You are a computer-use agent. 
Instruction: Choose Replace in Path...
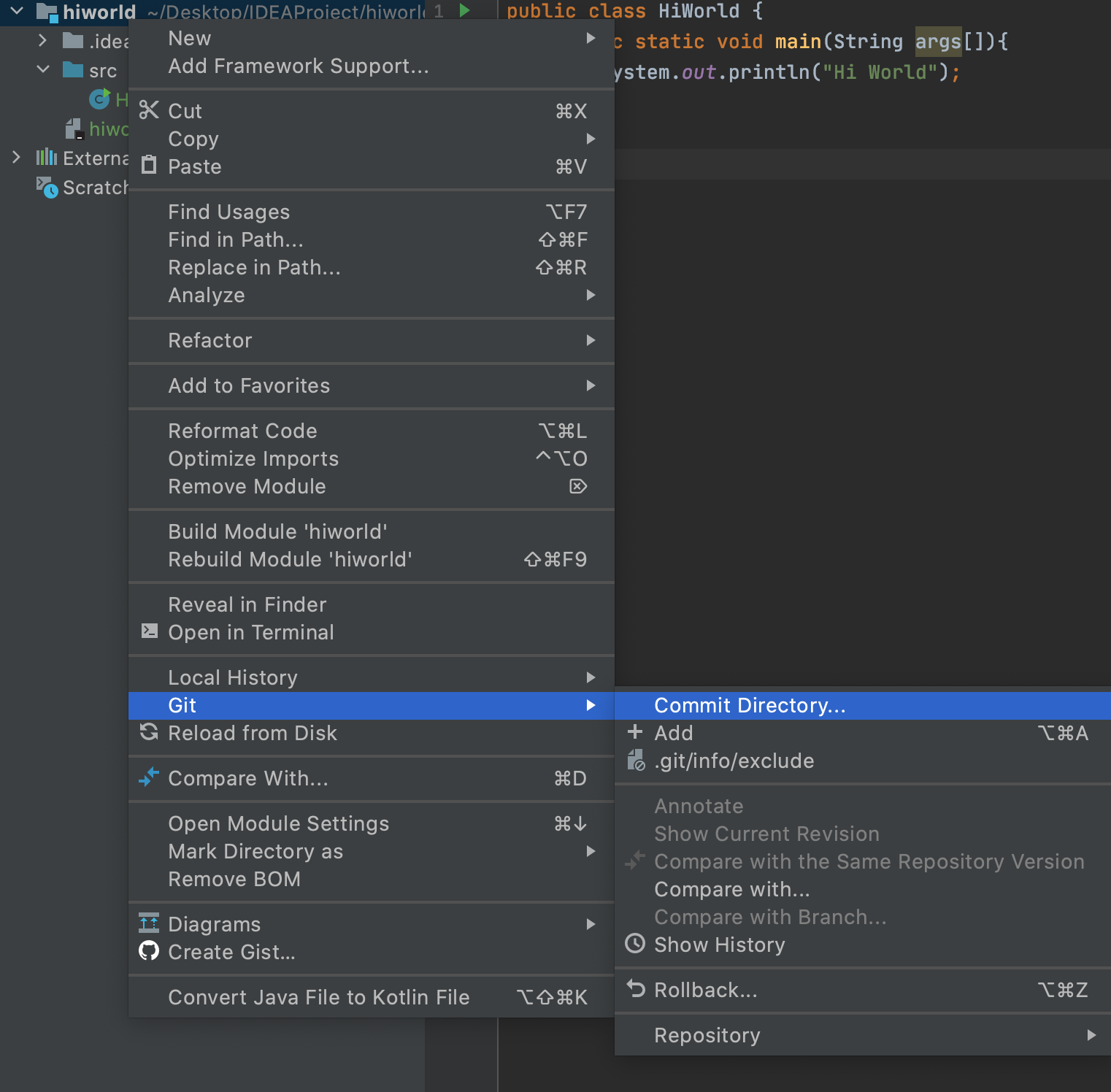[x=371, y=267]
